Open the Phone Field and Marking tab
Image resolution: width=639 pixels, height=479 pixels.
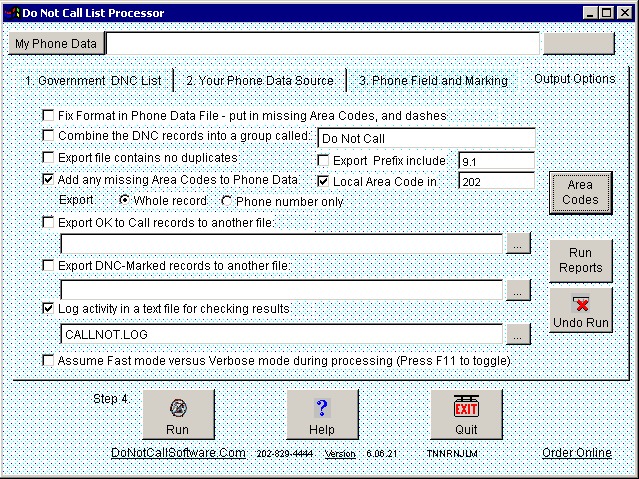coord(433,81)
